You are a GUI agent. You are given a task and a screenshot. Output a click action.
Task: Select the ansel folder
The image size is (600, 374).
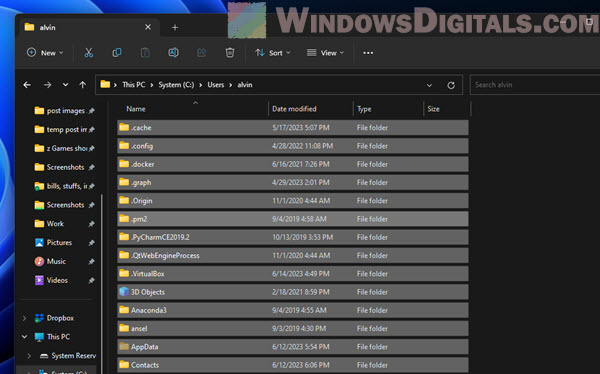(293, 329)
